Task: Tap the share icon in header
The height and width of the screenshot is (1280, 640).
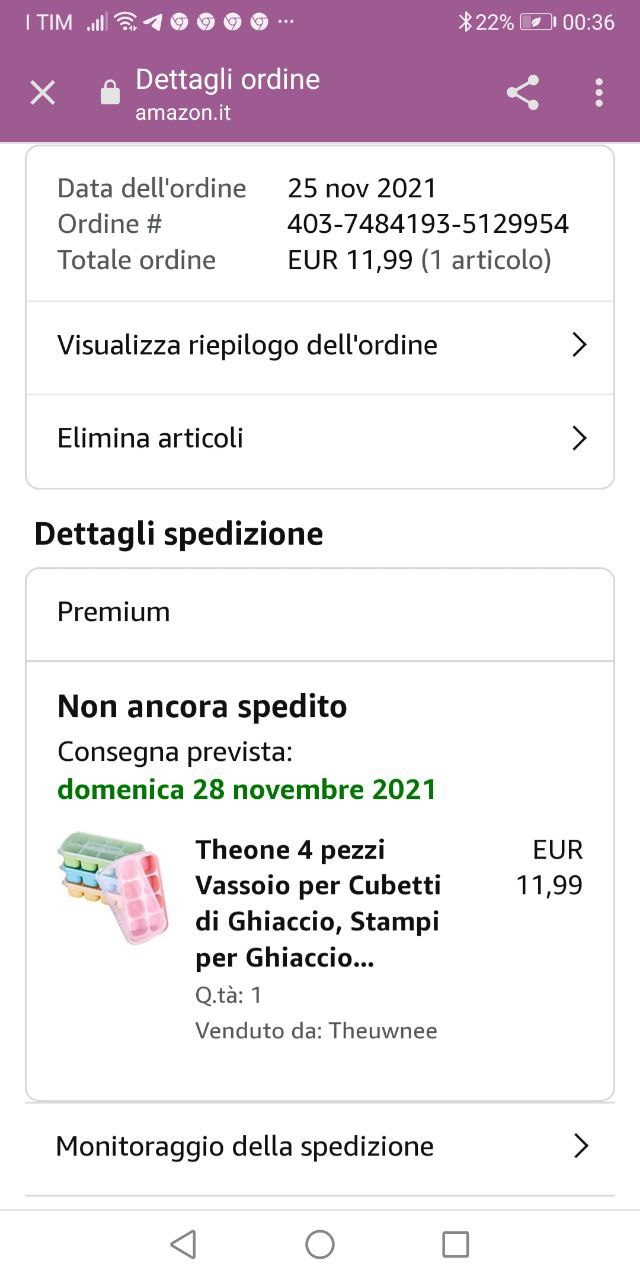Action: point(522,93)
